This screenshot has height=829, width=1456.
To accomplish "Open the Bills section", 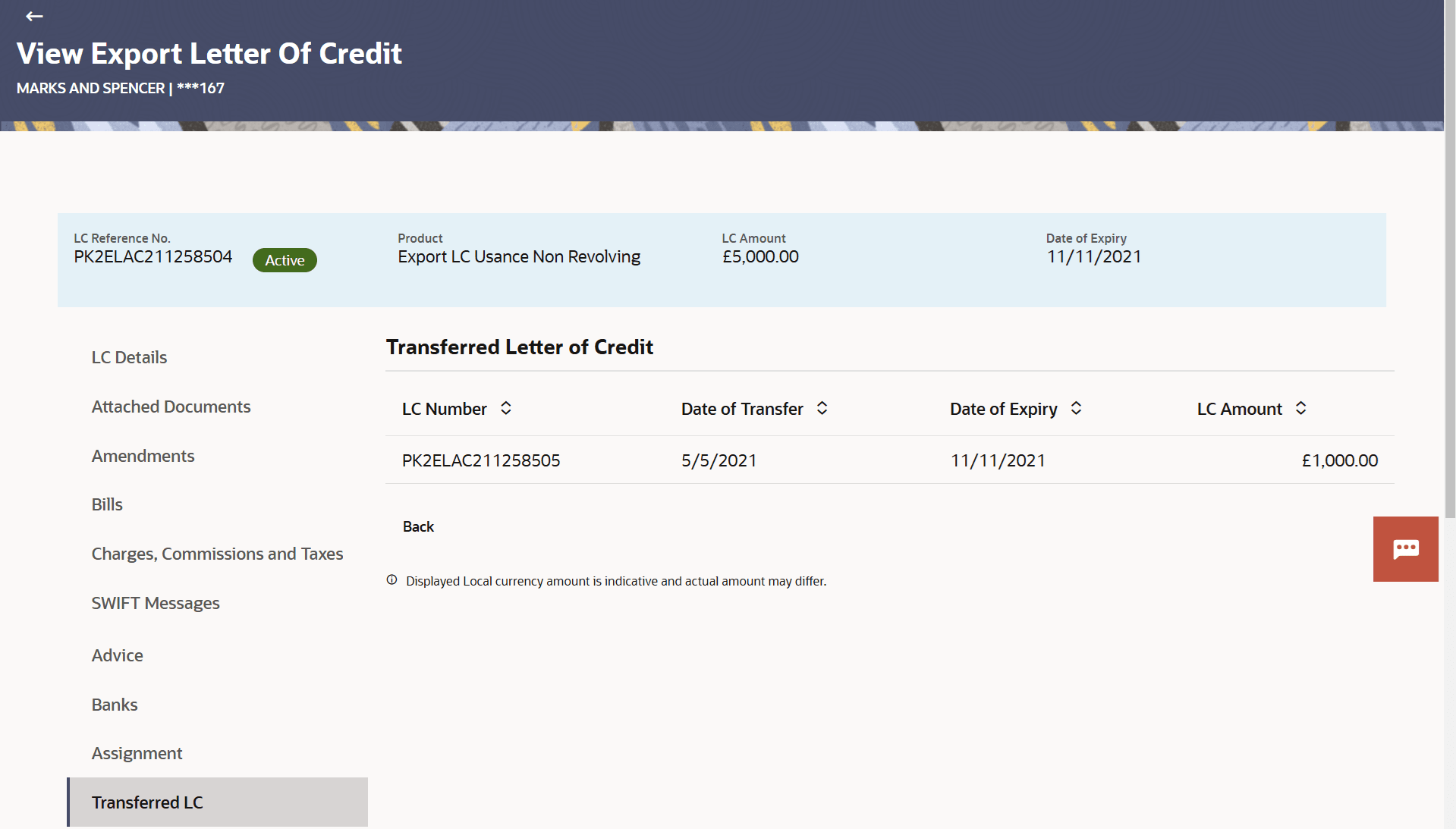I will [106, 504].
